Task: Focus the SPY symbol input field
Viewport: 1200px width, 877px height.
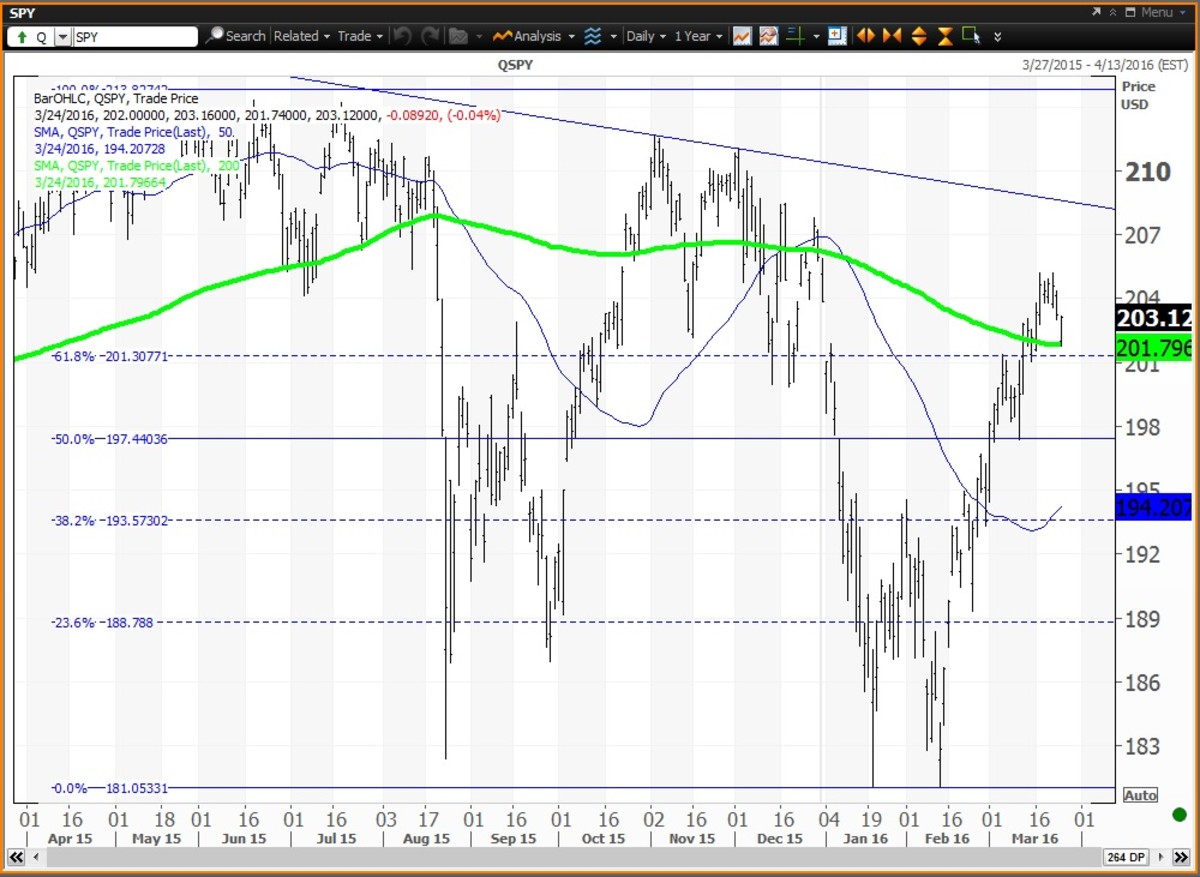Action: click(x=135, y=37)
